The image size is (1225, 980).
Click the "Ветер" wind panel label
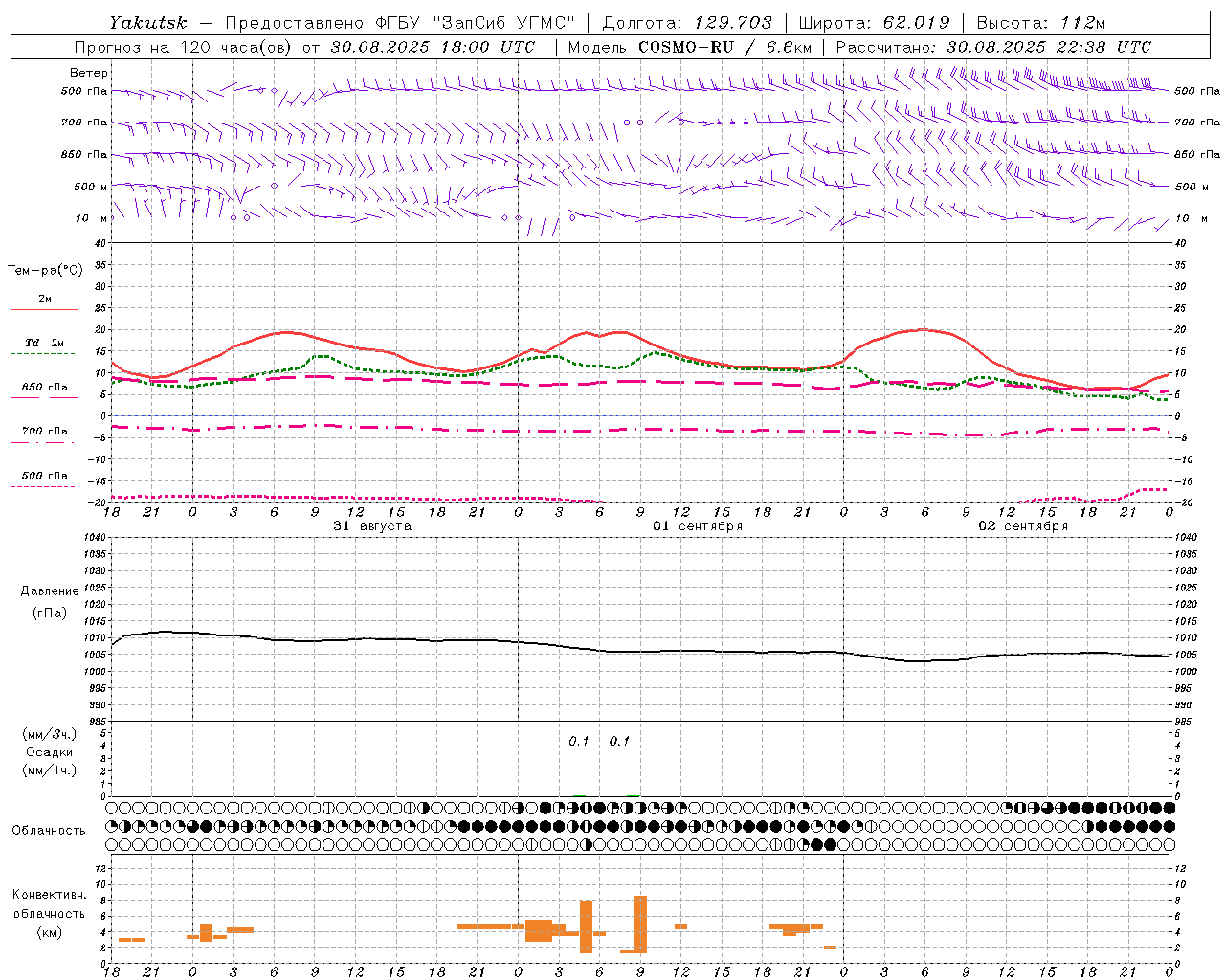pos(89,73)
